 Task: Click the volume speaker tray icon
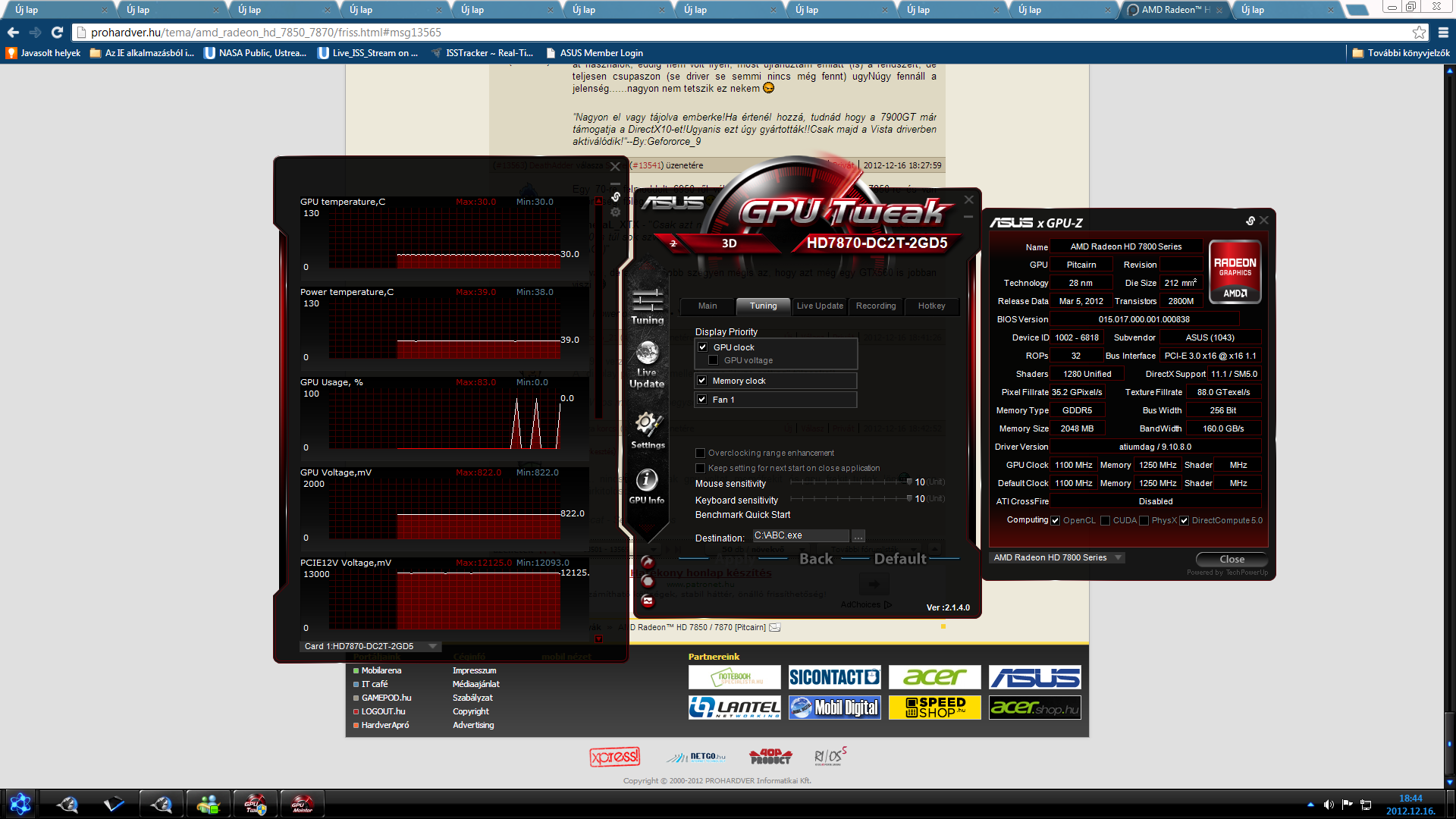pos(1329,805)
